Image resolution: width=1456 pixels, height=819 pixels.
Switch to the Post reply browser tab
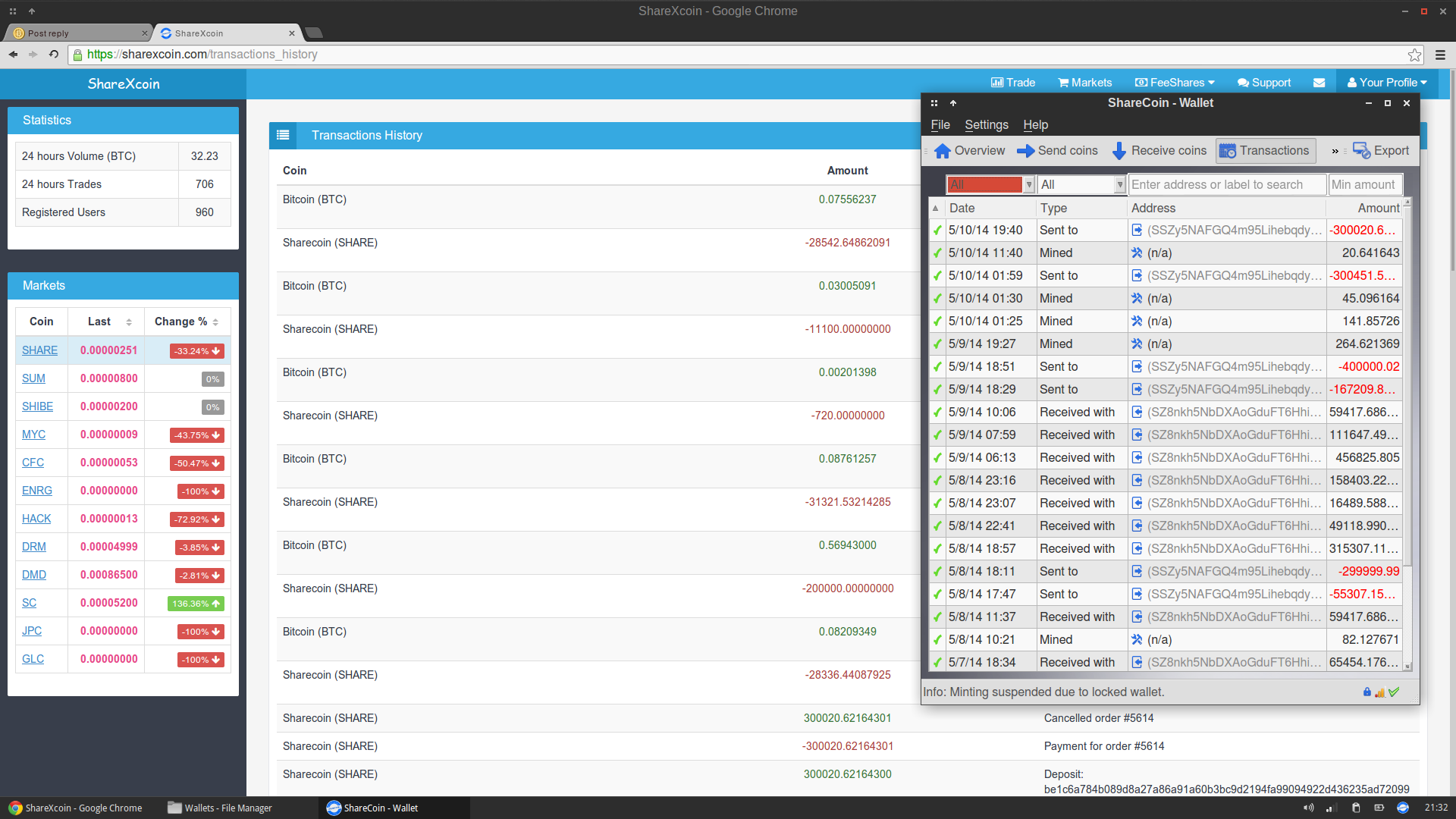pyautogui.click(x=78, y=33)
